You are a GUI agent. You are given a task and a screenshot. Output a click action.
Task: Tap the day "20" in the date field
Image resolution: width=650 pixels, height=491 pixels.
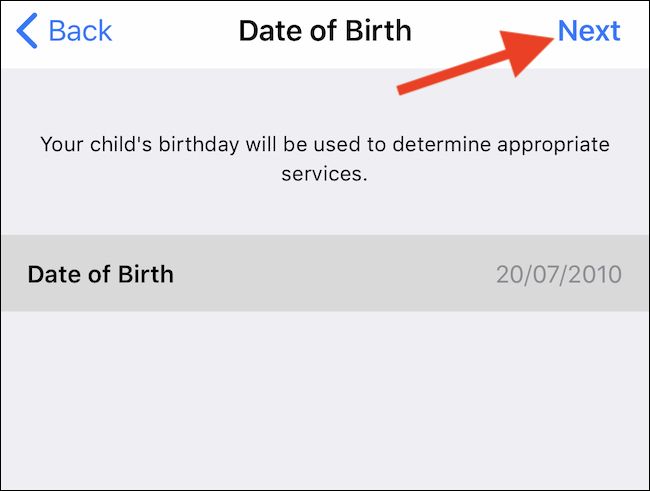pyautogui.click(x=509, y=274)
